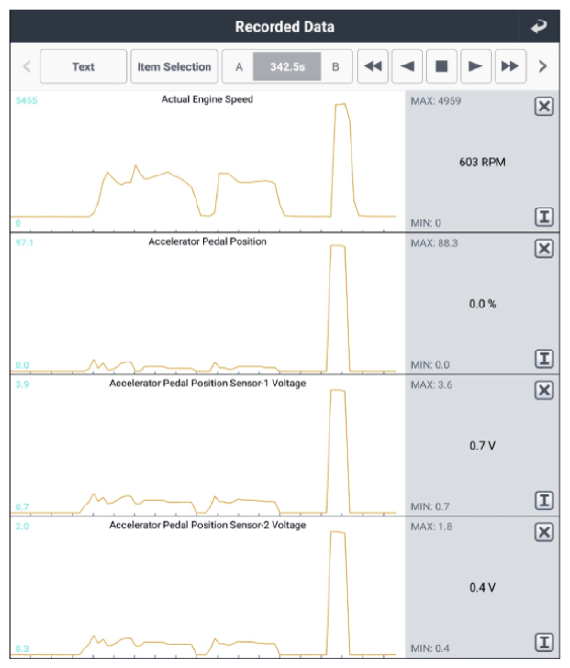The height and width of the screenshot is (668, 570).
Task: Switch to Text view
Action: click(x=83, y=66)
